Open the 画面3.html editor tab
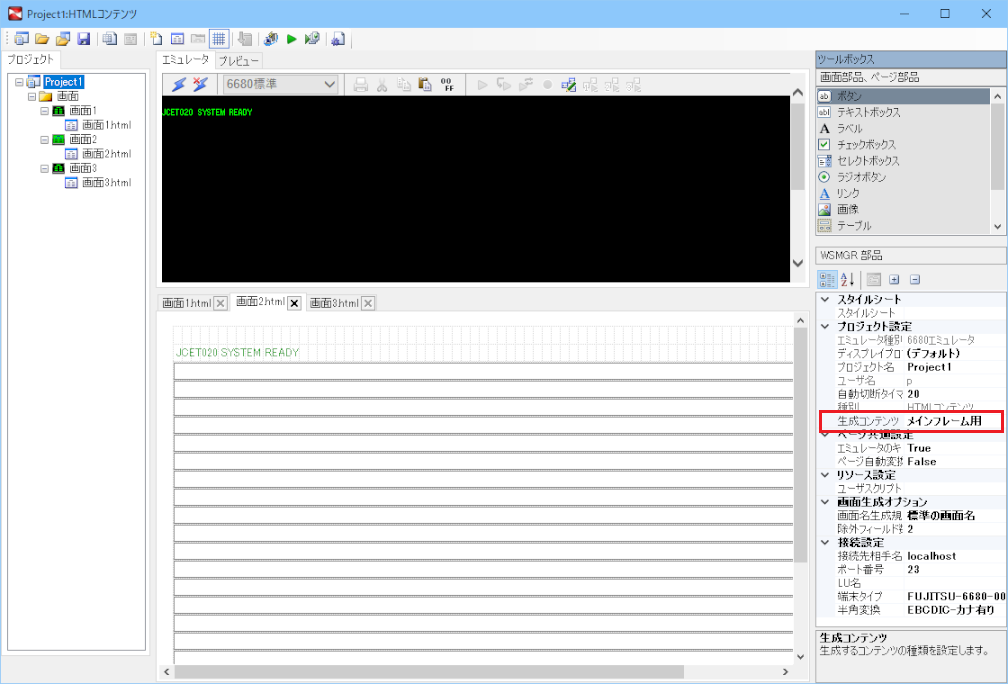The width and height of the screenshot is (1008, 684). 334,303
